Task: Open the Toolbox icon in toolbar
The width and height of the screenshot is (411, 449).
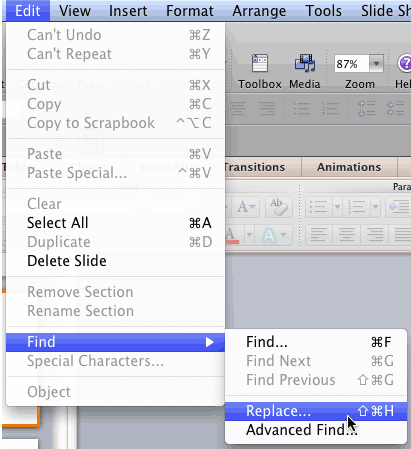Action: click(x=260, y=64)
